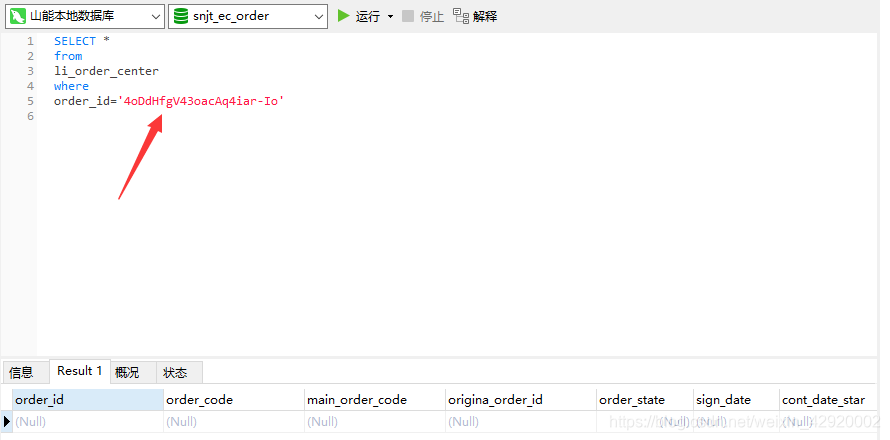The width and height of the screenshot is (890, 440).
Task: Select the (Null) cell under main_order_code
Action: pyautogui.click(x=375, y=422)
